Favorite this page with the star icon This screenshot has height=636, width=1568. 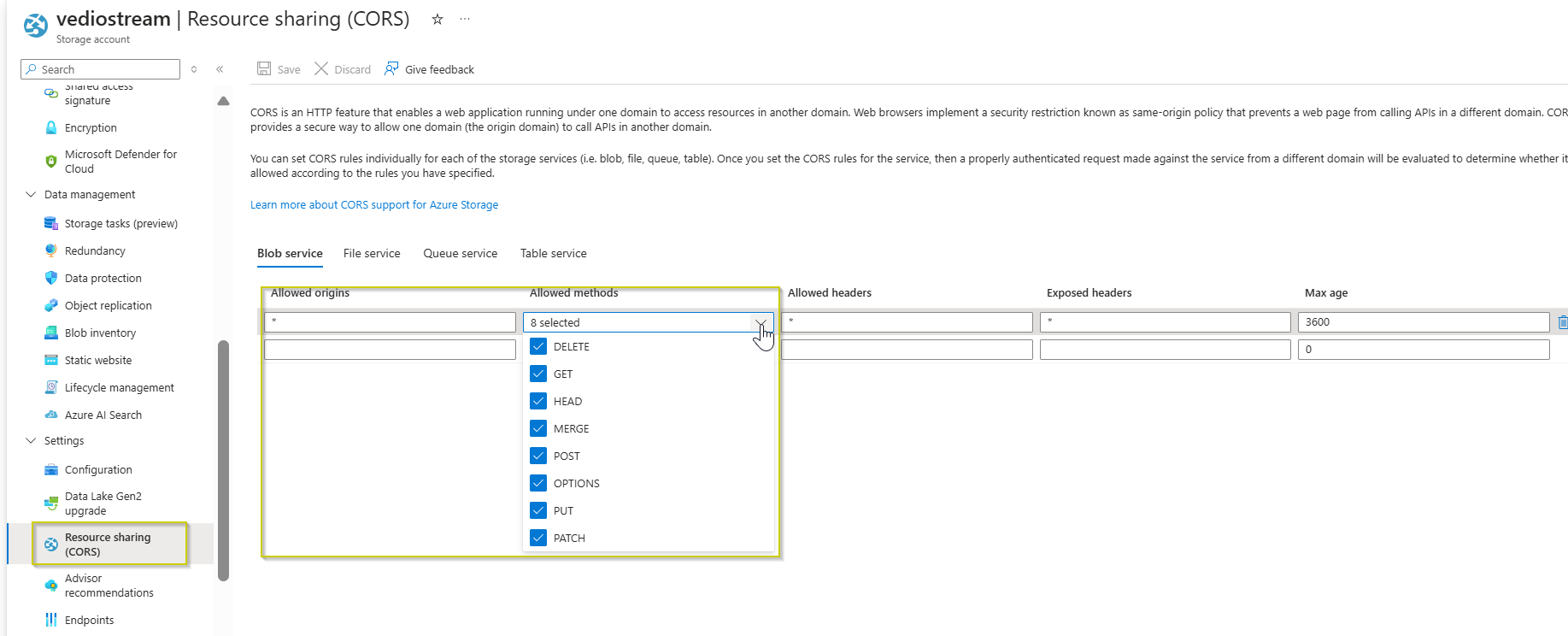pyautogui.click(x=438, y=19)
